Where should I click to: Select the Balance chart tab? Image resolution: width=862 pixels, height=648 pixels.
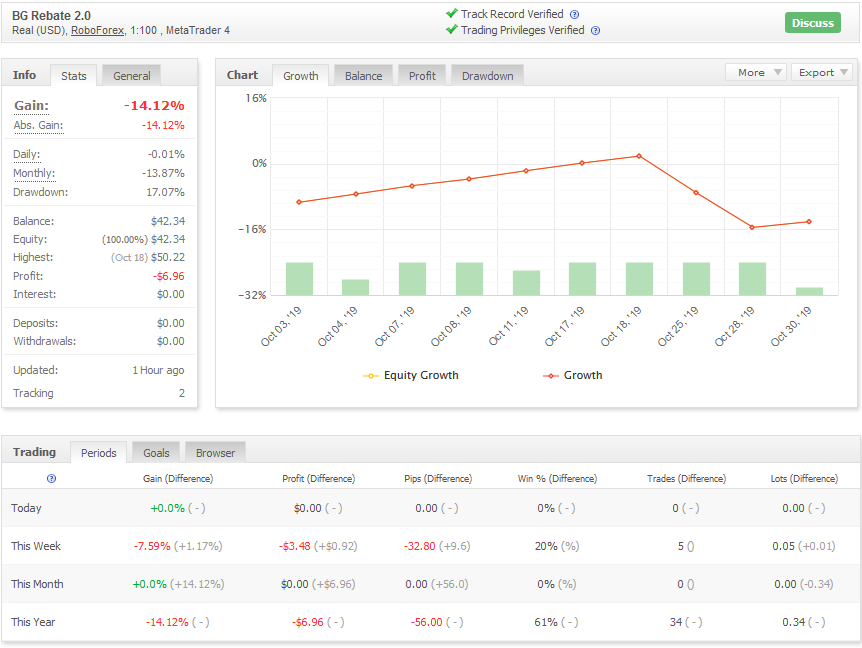pos(363,76)
